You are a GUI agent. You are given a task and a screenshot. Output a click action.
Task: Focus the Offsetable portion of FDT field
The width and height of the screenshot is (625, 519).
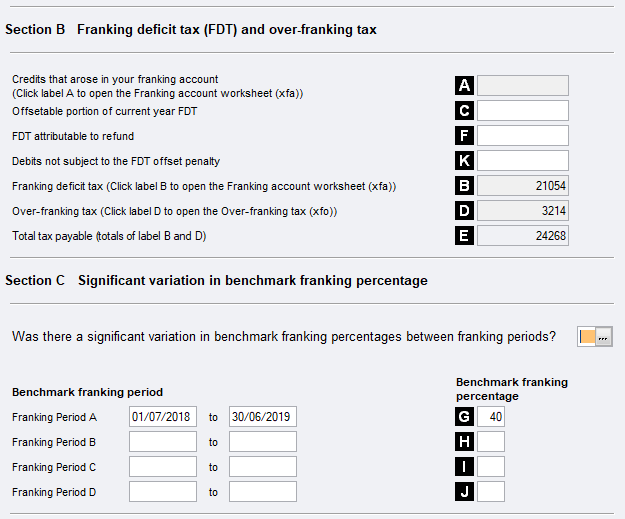(522, 111)
